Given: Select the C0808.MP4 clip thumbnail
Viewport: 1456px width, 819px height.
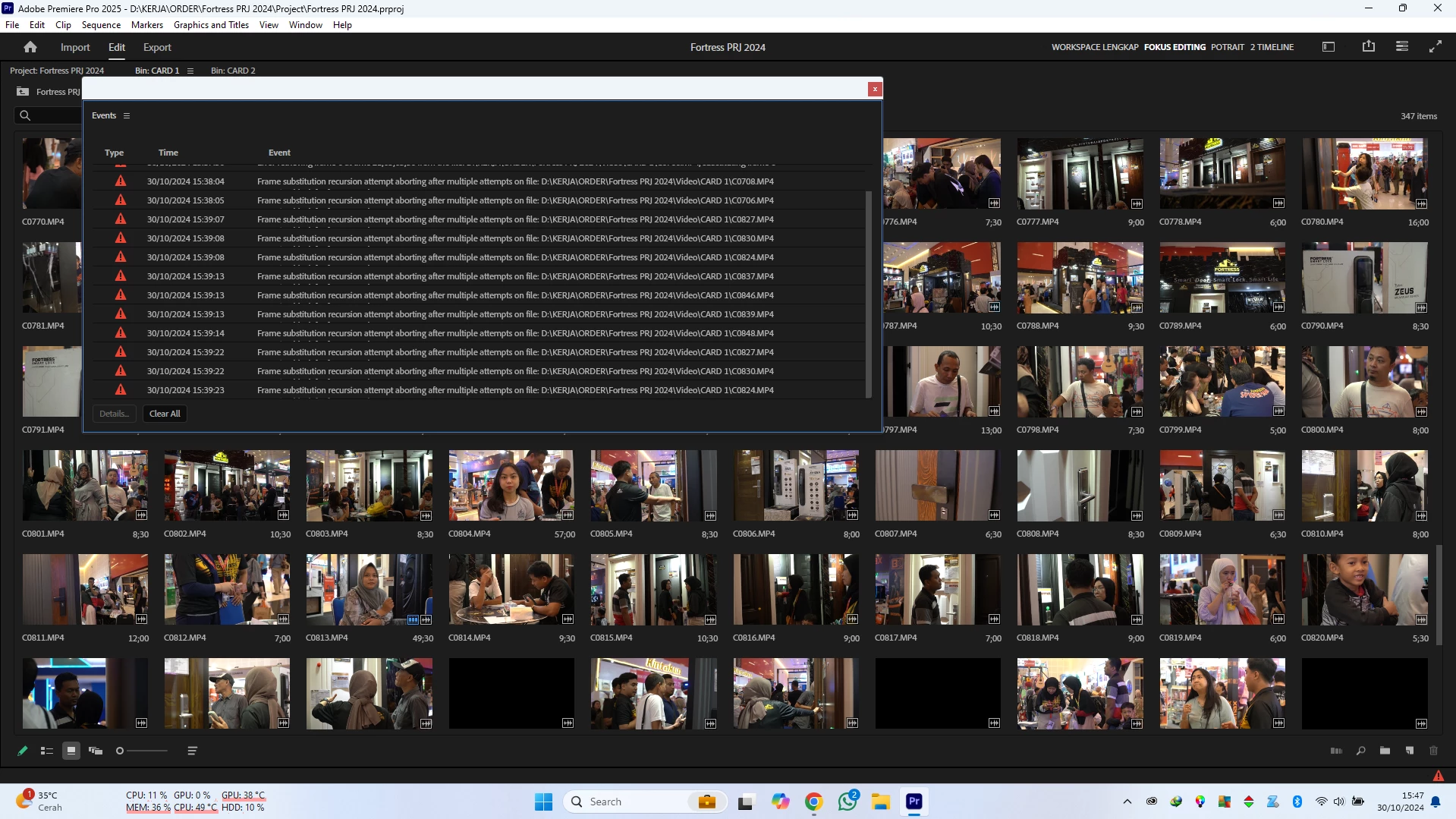Looking at the screenshot, I should [x=1080, y=485].
